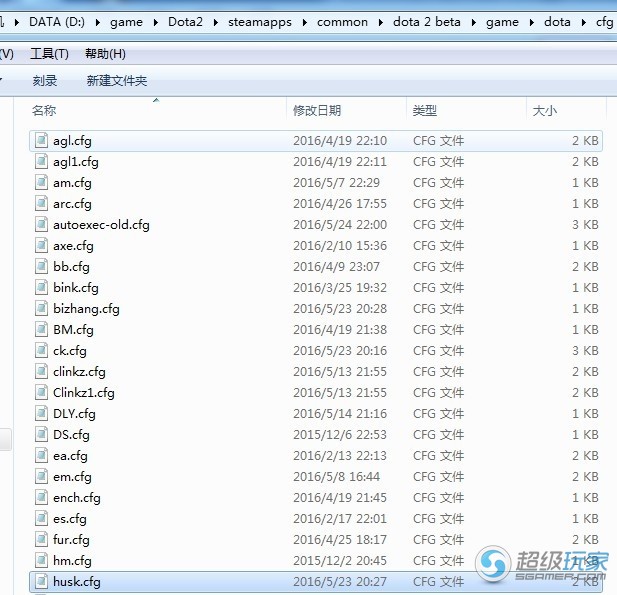Viewport: 617px width, 595px height.
Task: Go to Dota2 folder in breadcrumb
Action: [x=185, y=22]
